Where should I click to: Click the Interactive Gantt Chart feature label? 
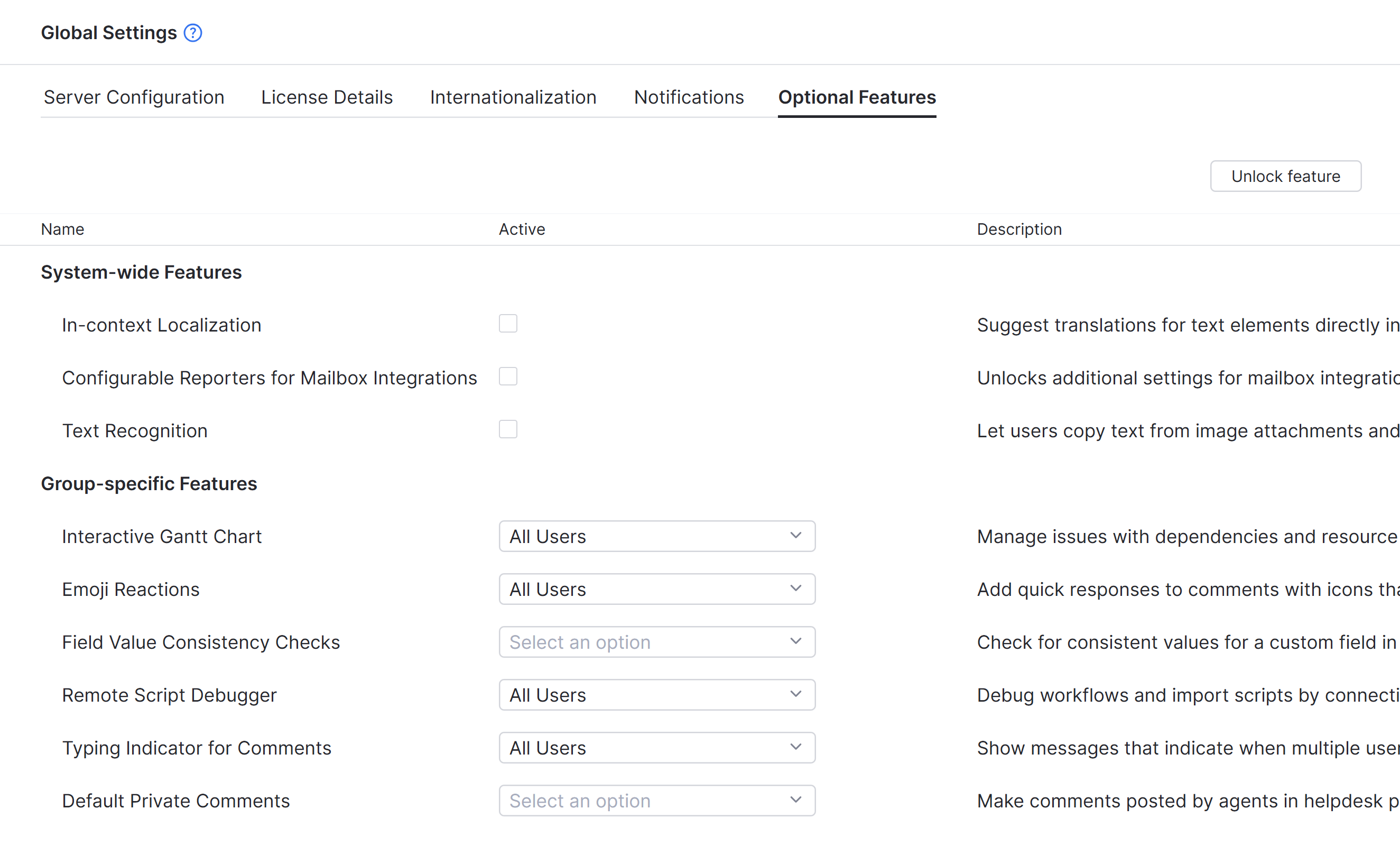162,536
